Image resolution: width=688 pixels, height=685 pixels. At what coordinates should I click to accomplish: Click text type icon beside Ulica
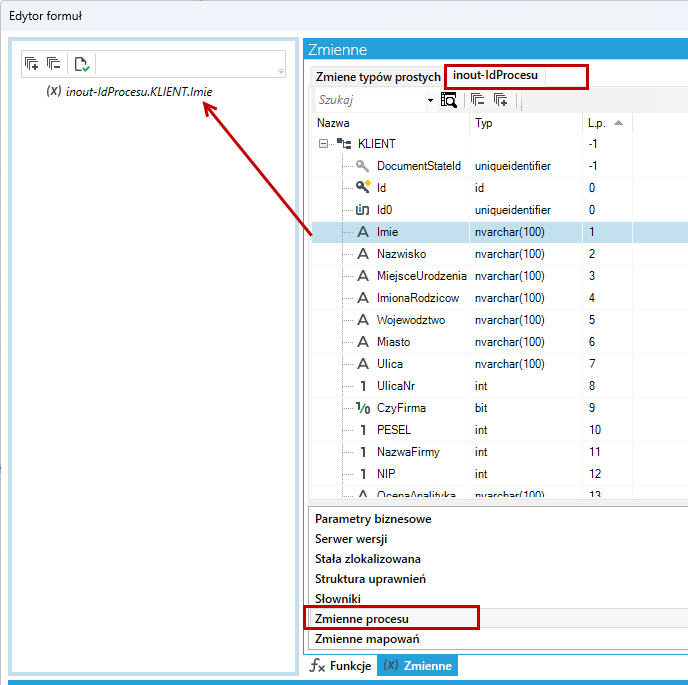(363, 364)
